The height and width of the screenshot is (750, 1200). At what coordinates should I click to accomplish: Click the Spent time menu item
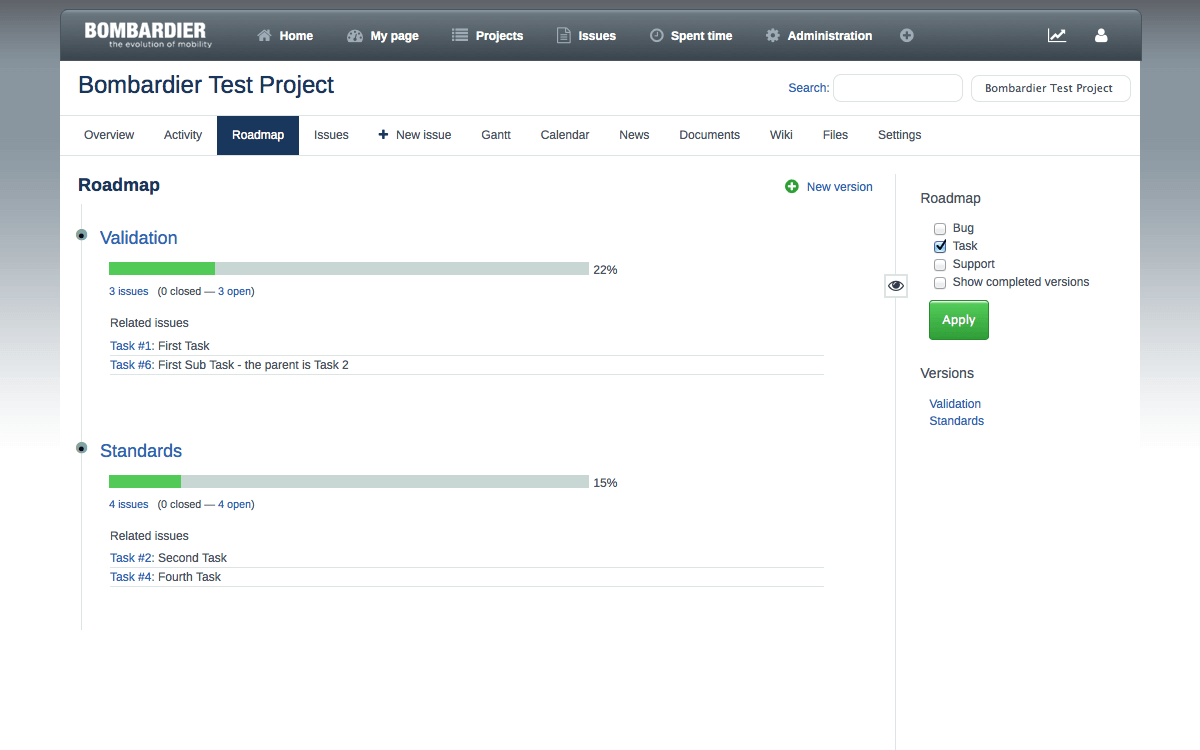click(691, 35)
